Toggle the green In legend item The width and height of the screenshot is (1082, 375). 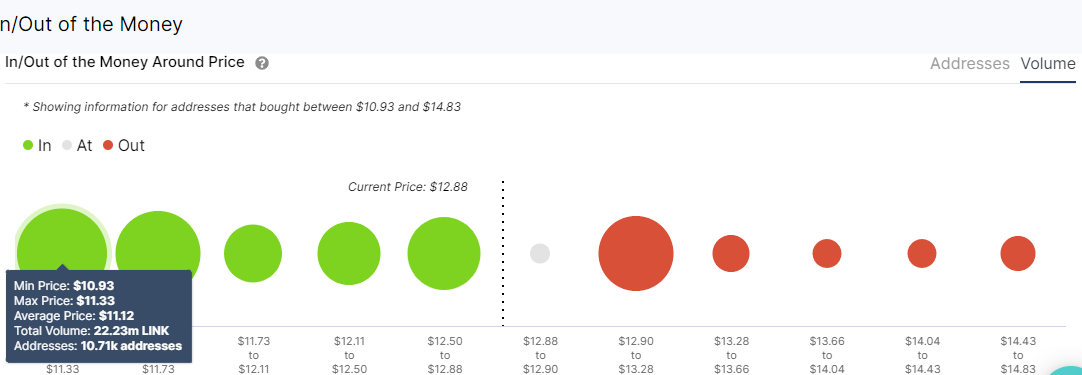coord(37,146)
